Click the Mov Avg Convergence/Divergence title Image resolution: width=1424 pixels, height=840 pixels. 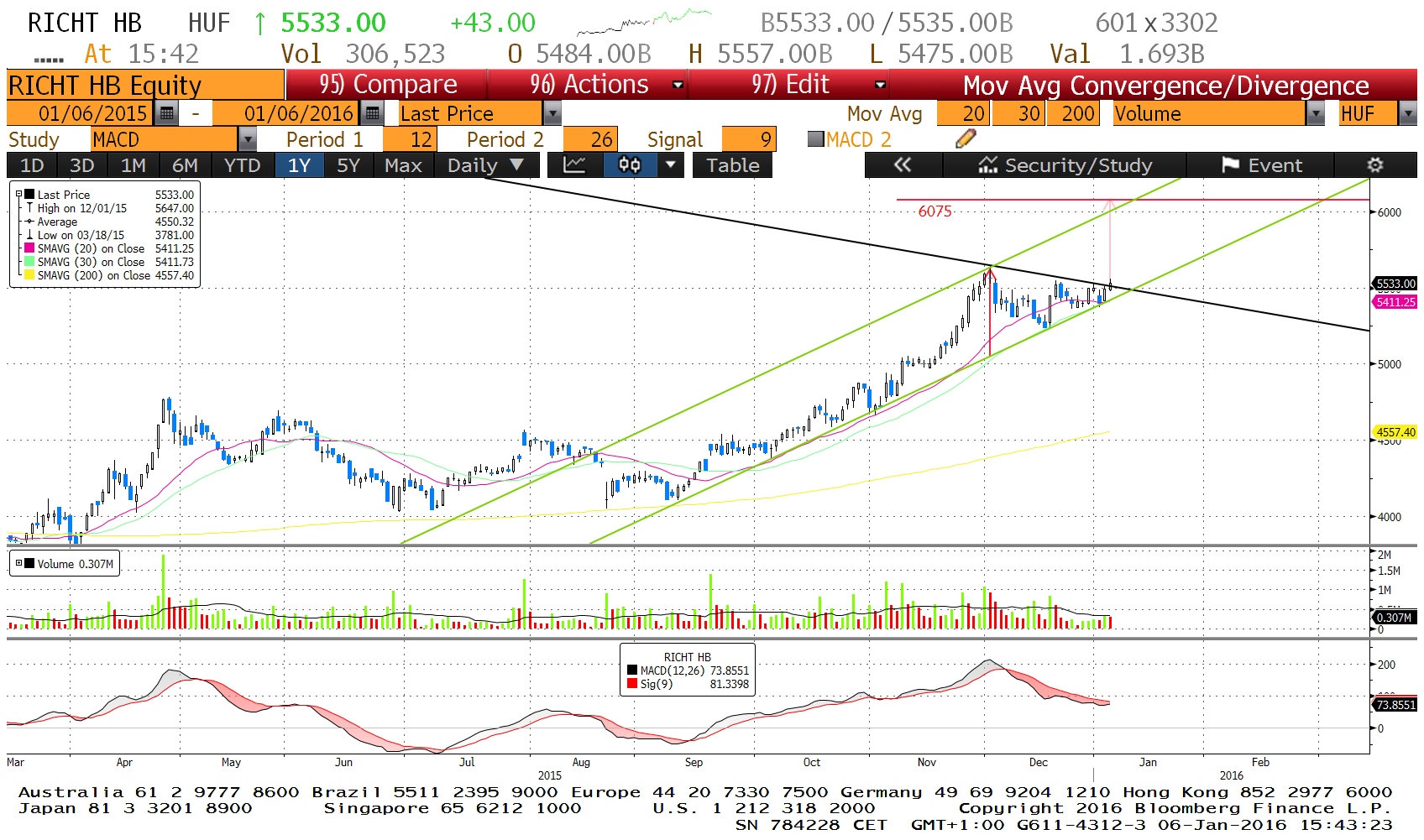[1165, 85]
